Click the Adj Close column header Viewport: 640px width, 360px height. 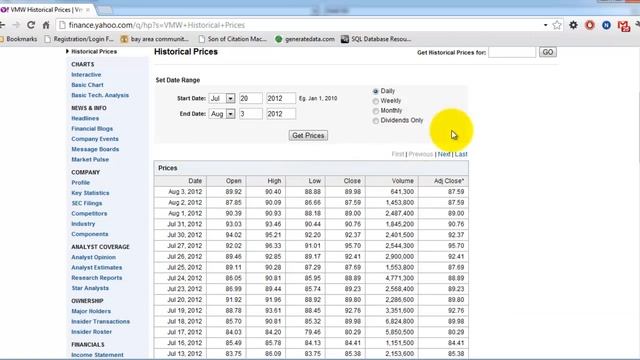444,181
